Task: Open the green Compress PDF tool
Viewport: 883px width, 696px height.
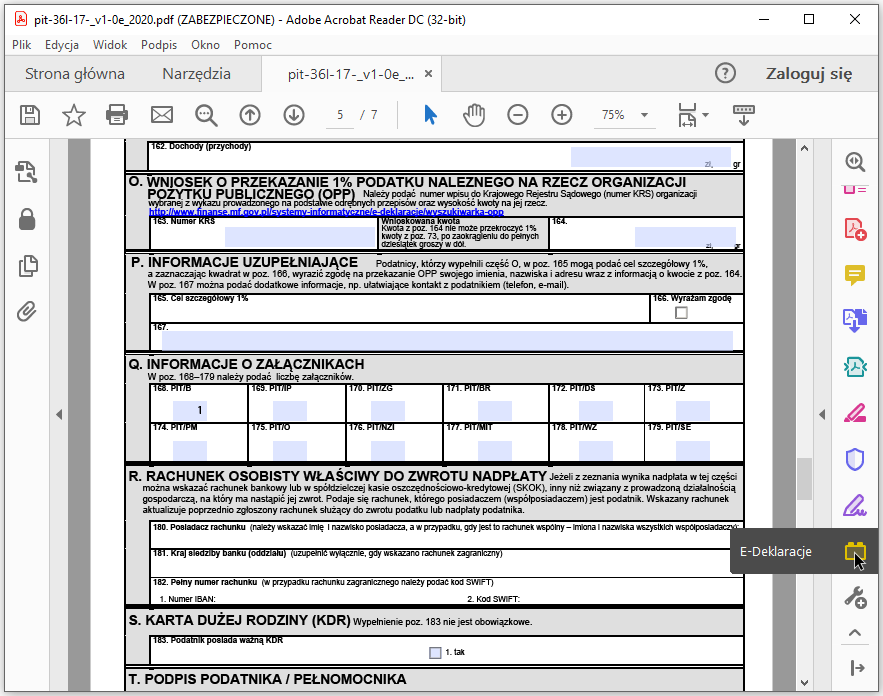Action: click(855, 367)
